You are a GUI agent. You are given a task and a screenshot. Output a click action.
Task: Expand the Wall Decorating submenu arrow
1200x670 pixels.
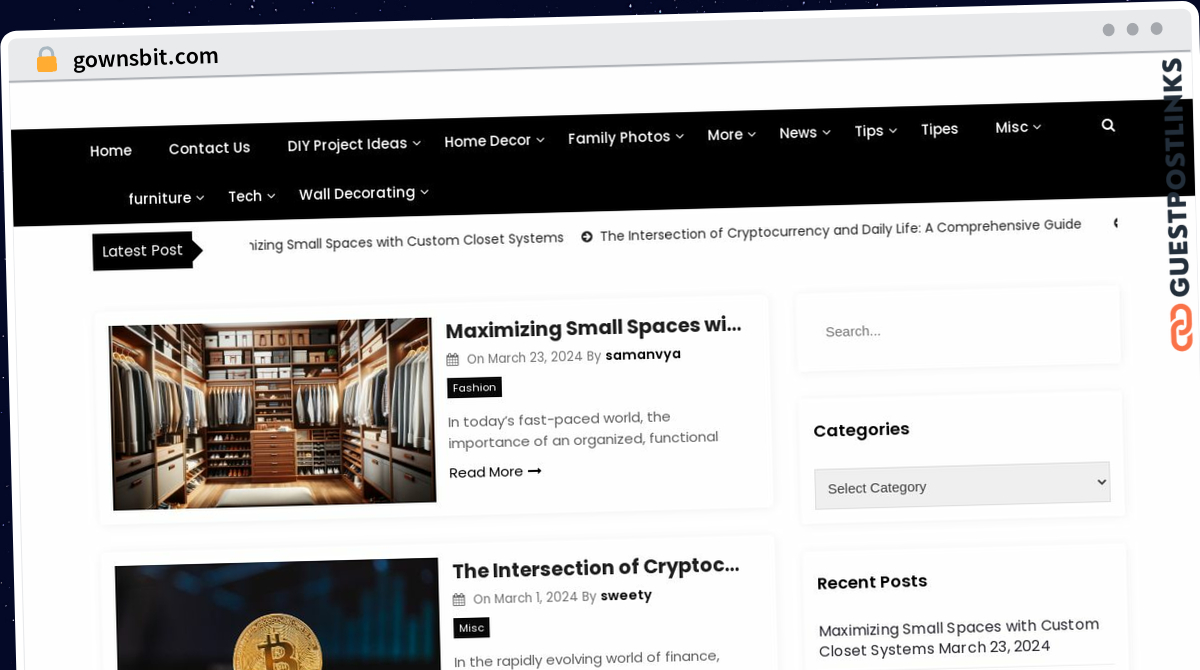[x=424, y=192]
